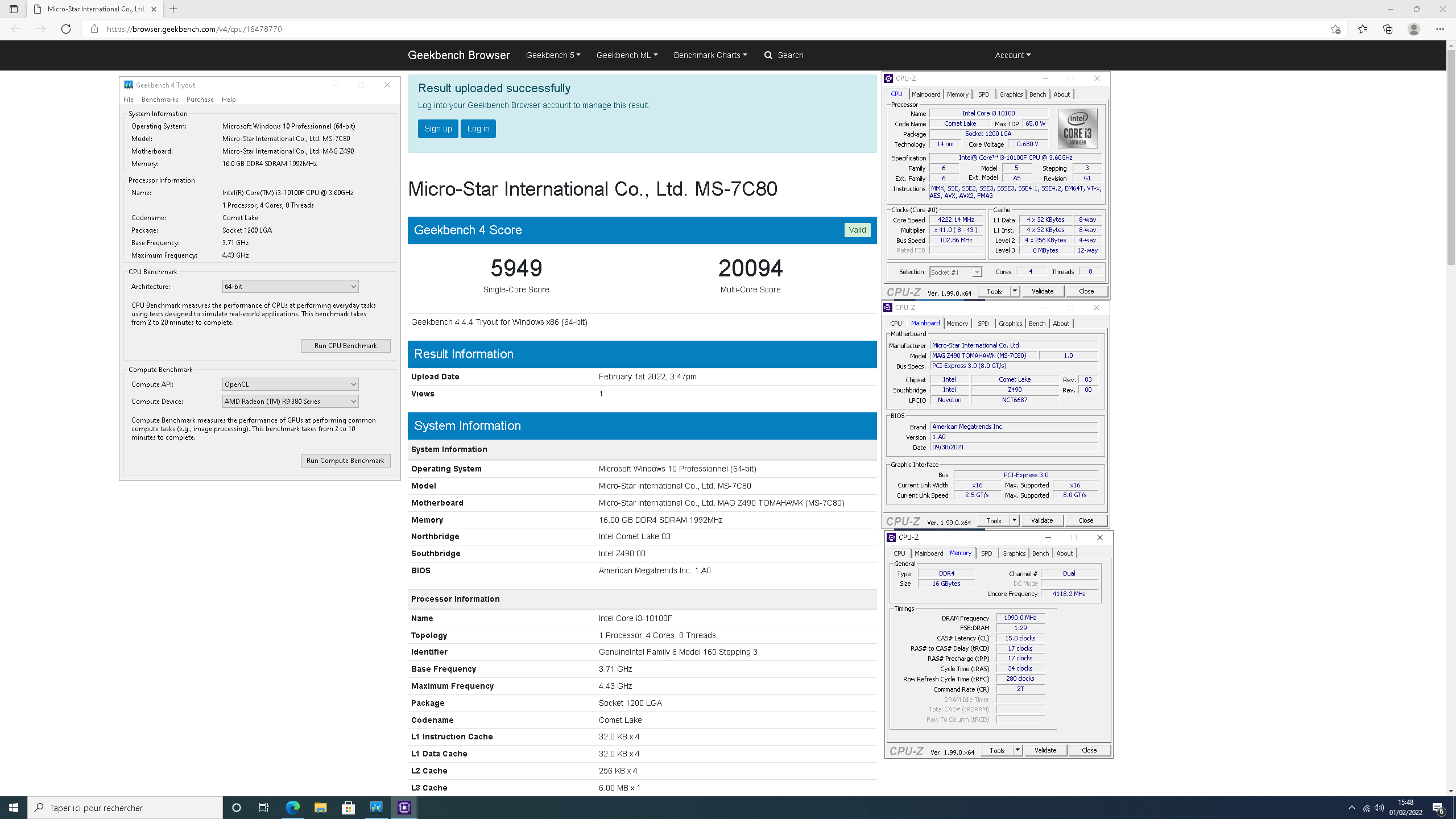This screenshot has width=1456, height=819.
Task: Close the Micro-Star International tab
Action: 154,9
